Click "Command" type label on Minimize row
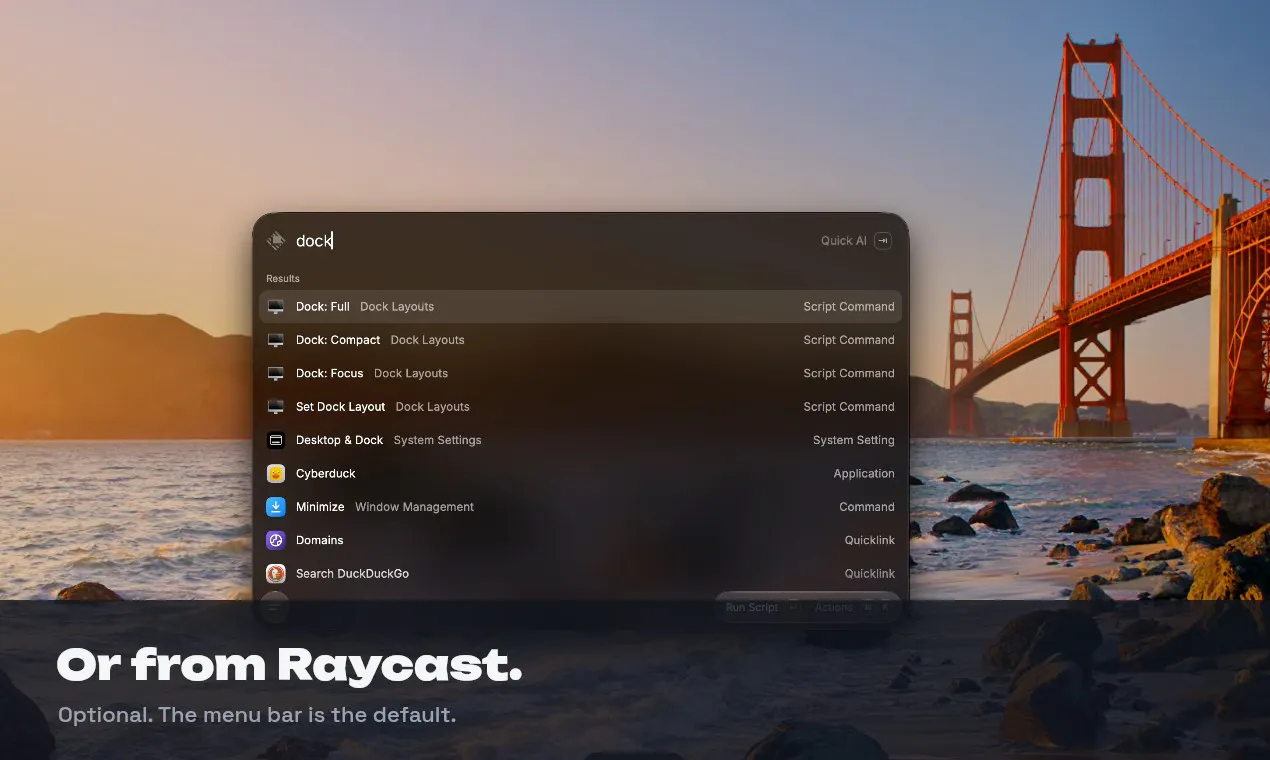1270x760 pixels. click(867, 507)
